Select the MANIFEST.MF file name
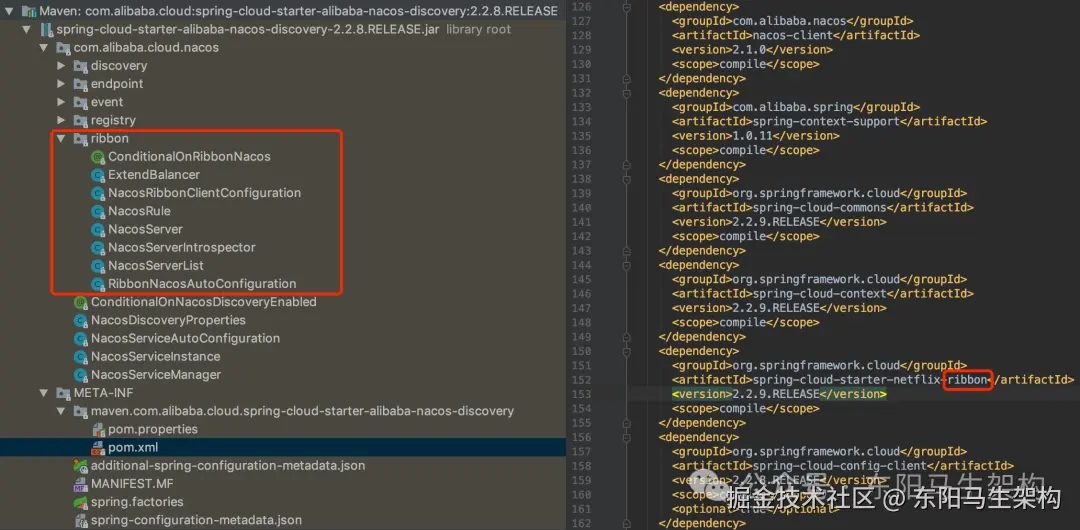The width and height of the screenshot is (1080, 530). point(132,484)
